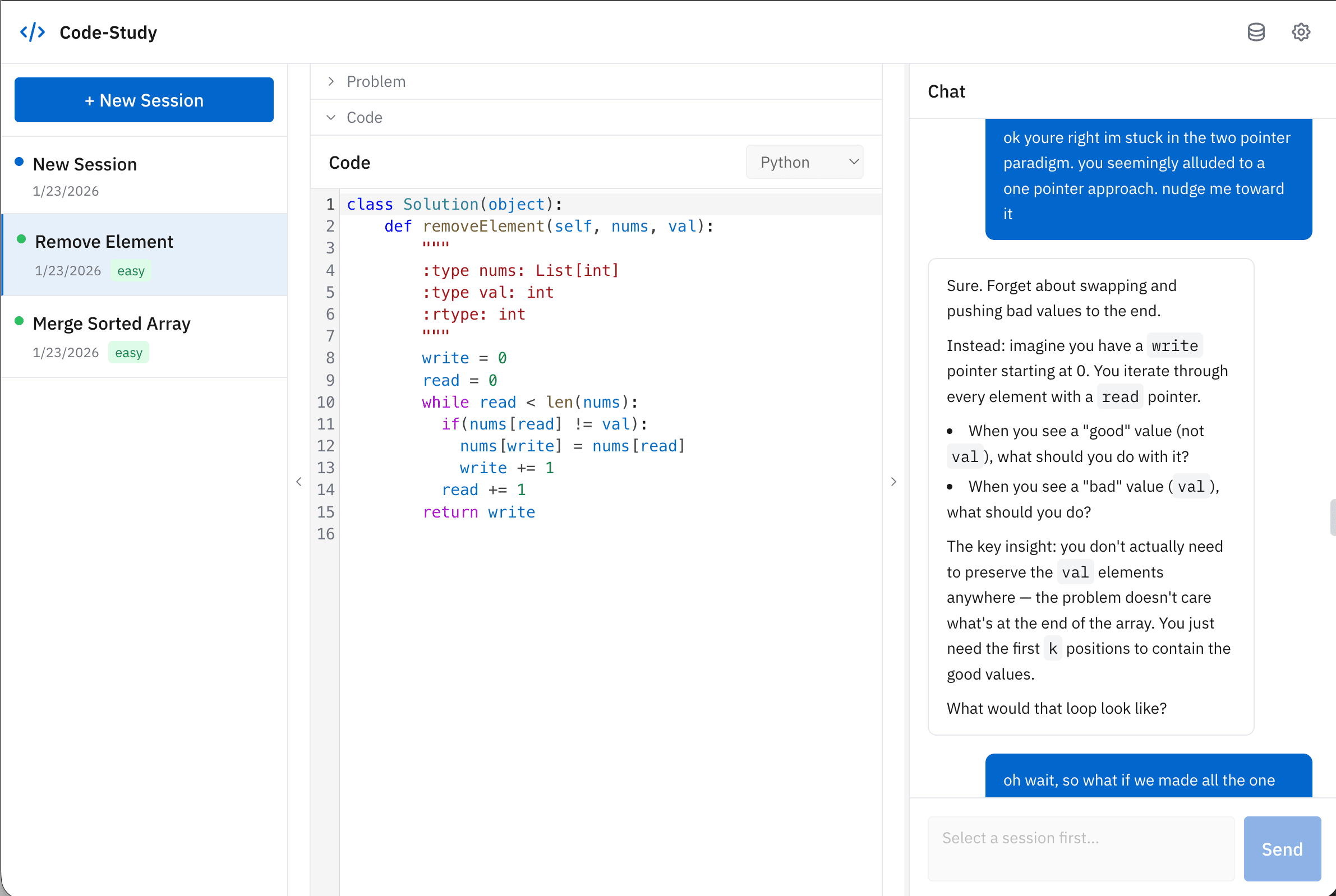Click the Send button in the chat

coord(1282,848)
